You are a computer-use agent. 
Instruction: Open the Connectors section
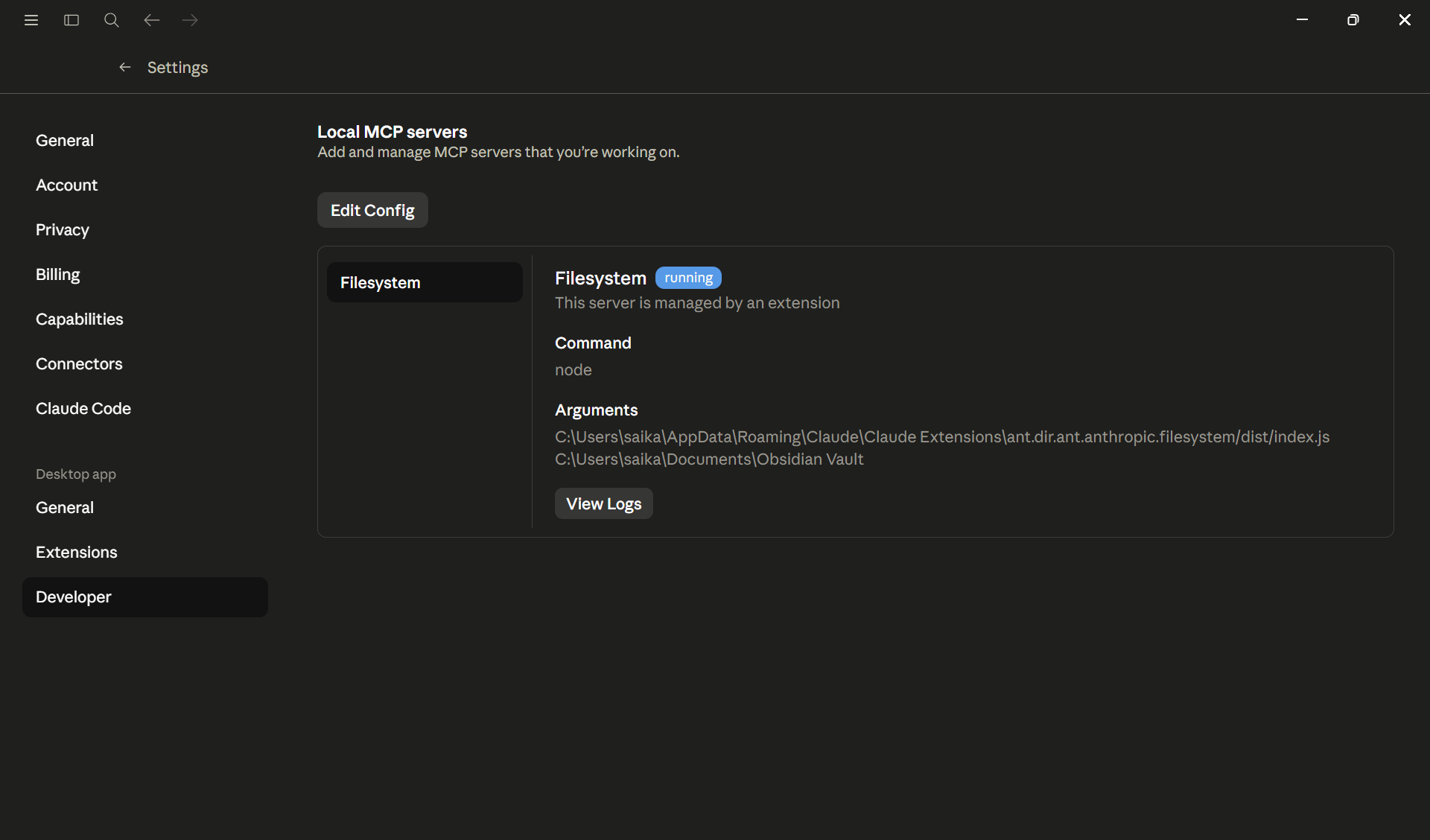coord(145,364)
